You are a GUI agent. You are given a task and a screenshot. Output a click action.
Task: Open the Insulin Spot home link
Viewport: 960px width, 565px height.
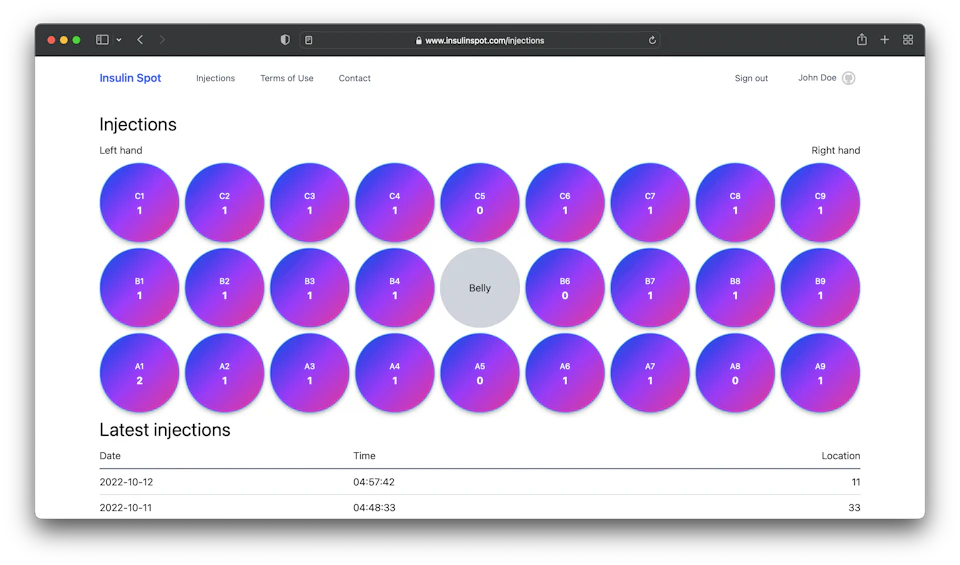point(130,78)
